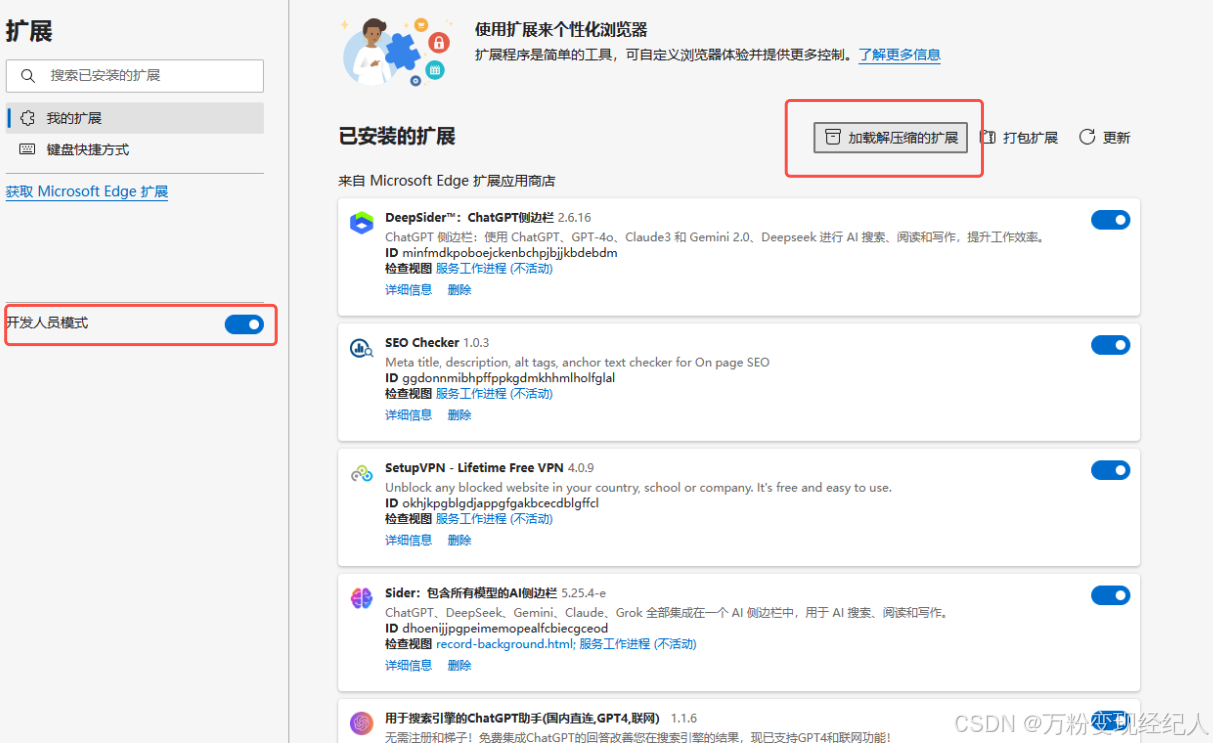This screenshot has width=1213, height=743.
Task: Click 删除 for DeepSider
Action: point(459,290)
